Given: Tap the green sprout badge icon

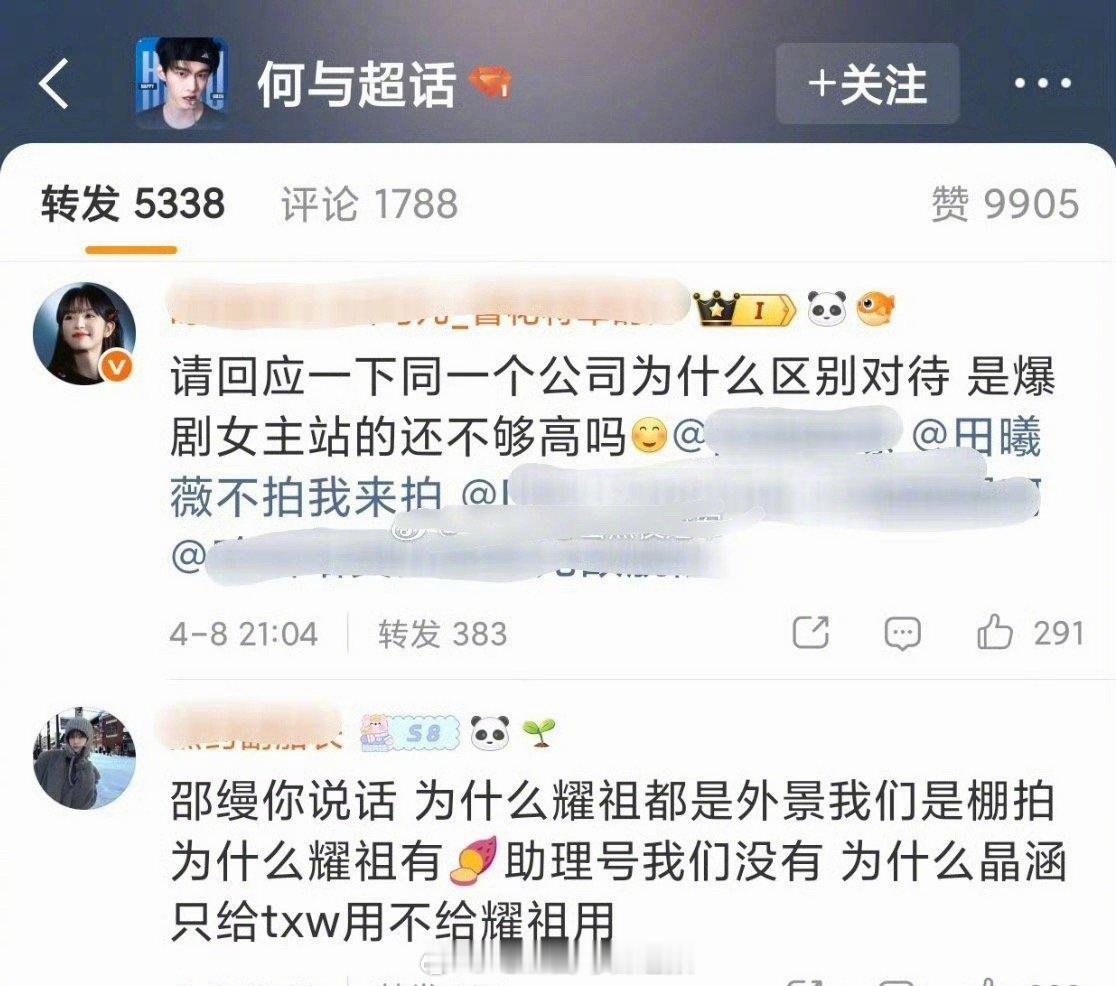Looking at the screenshot, I should click(539, 733).
